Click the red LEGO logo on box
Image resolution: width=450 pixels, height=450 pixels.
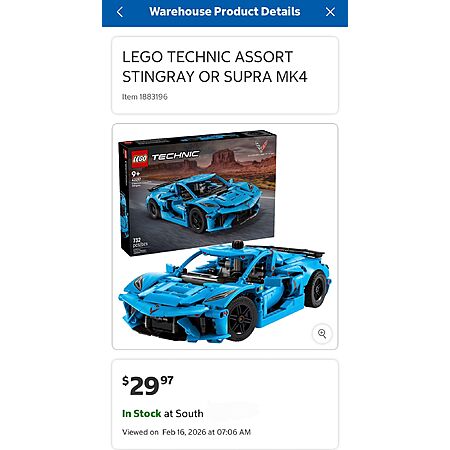pos(140,159)
